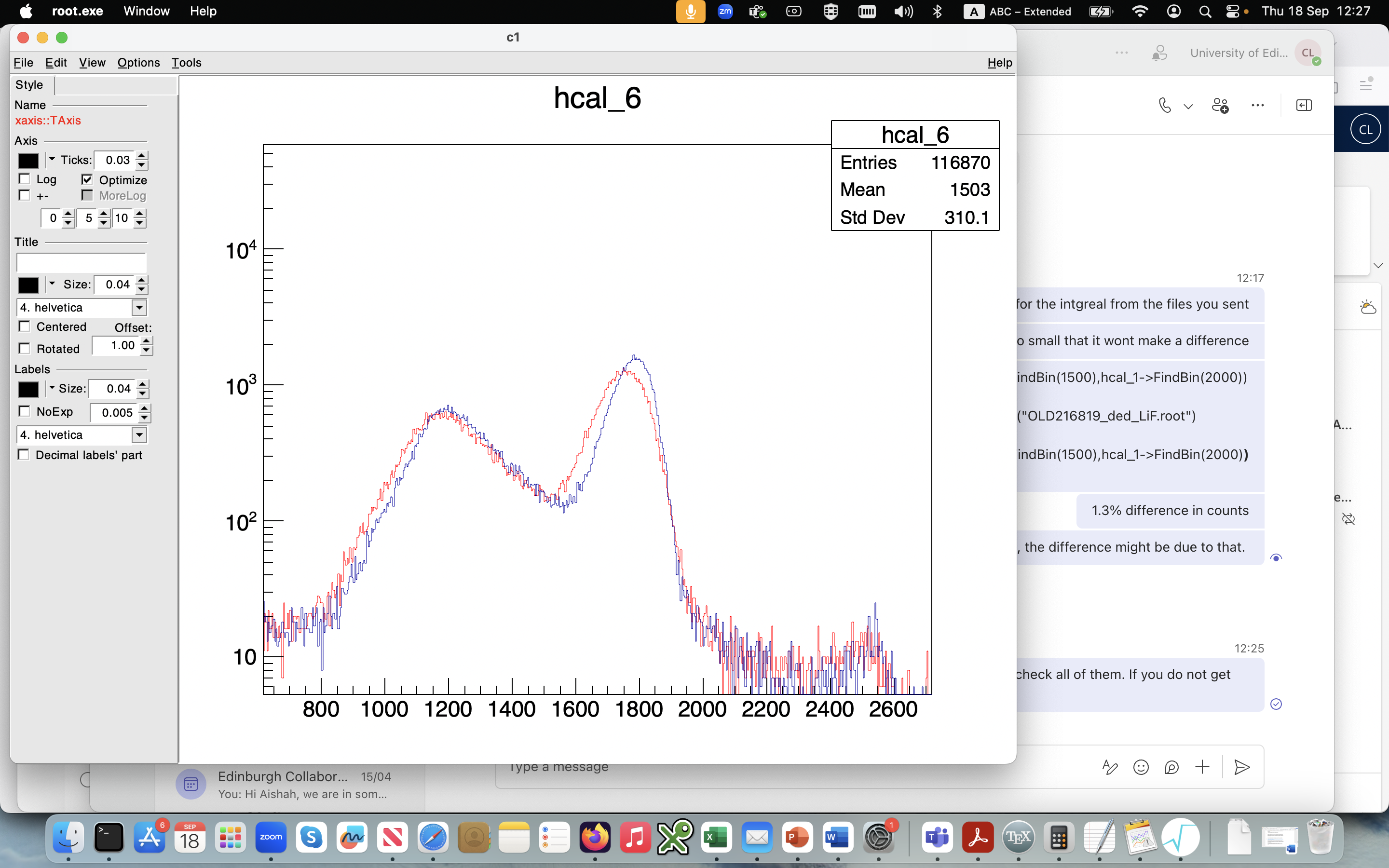Open the chat in a side pane icon
The image size is (1389, 868).
tap(1305, 105)
